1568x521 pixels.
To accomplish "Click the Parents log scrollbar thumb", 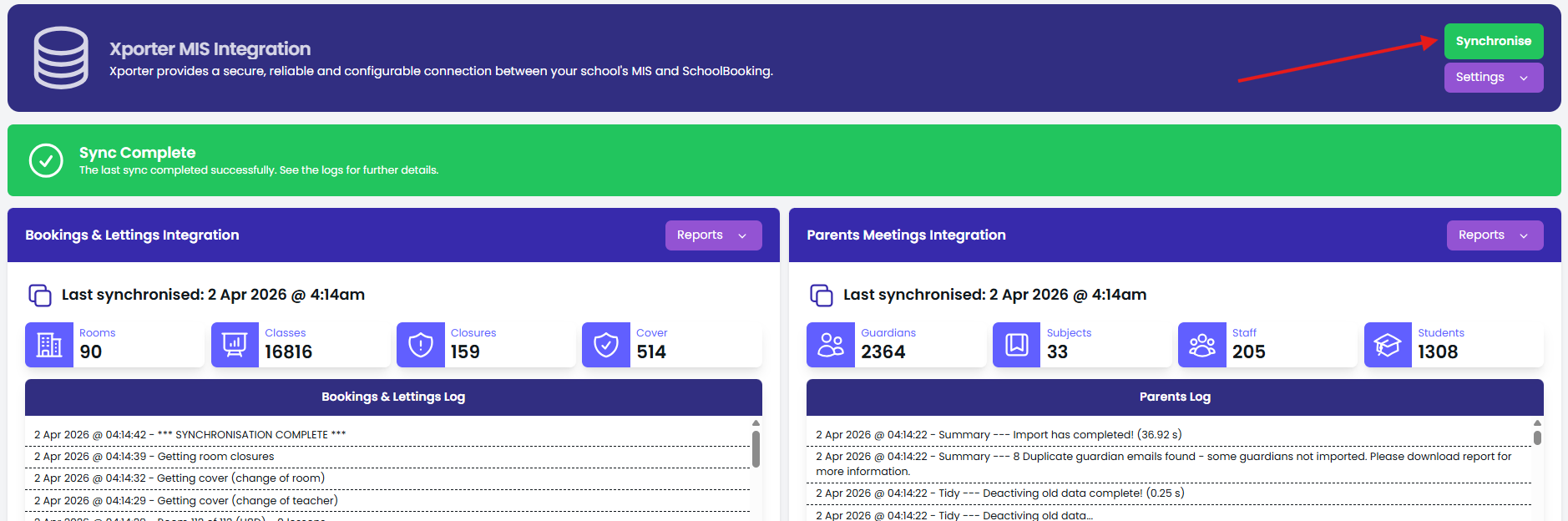I will point(1537,438).
